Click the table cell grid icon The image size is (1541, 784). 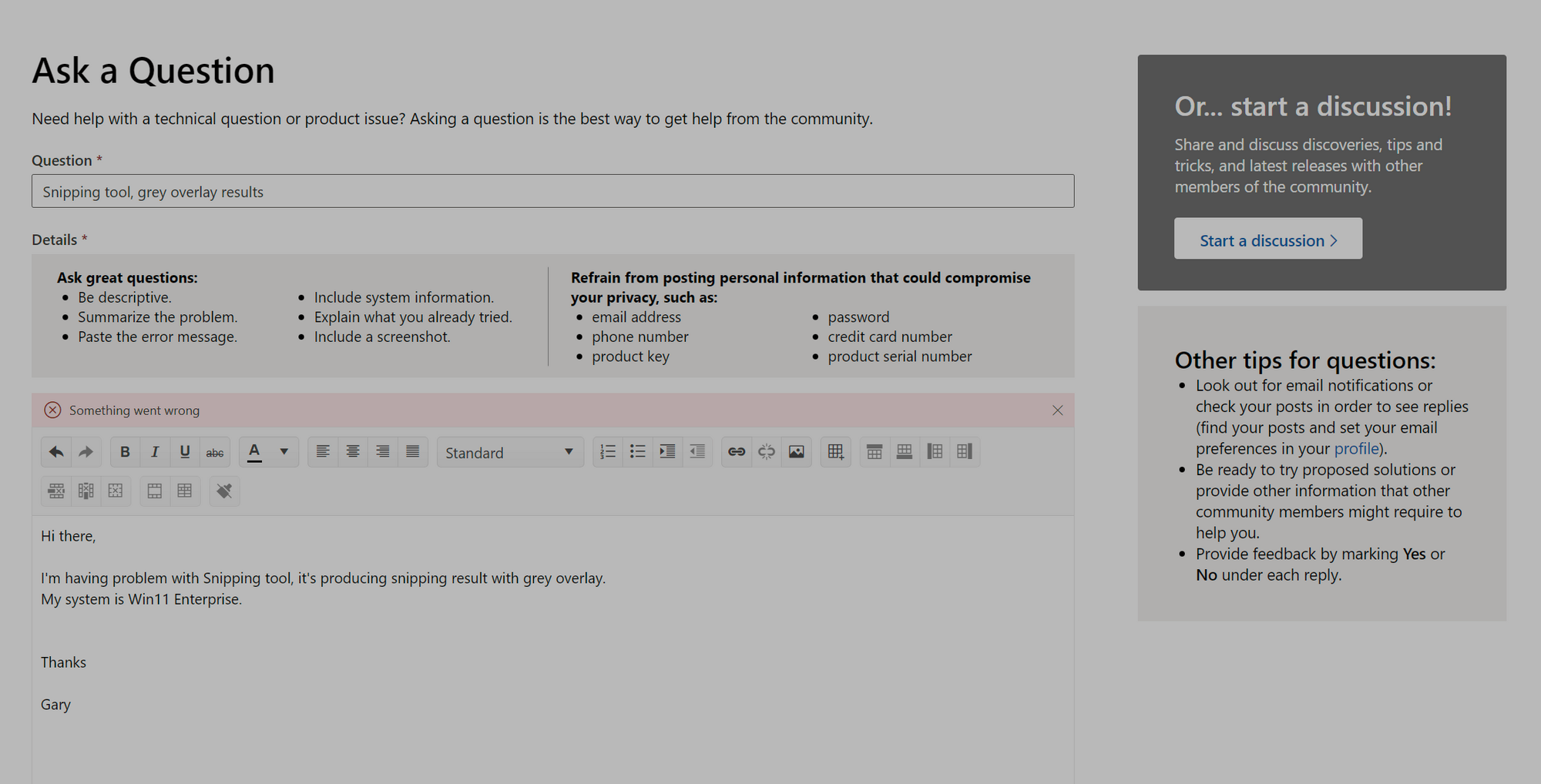(185, 491)
